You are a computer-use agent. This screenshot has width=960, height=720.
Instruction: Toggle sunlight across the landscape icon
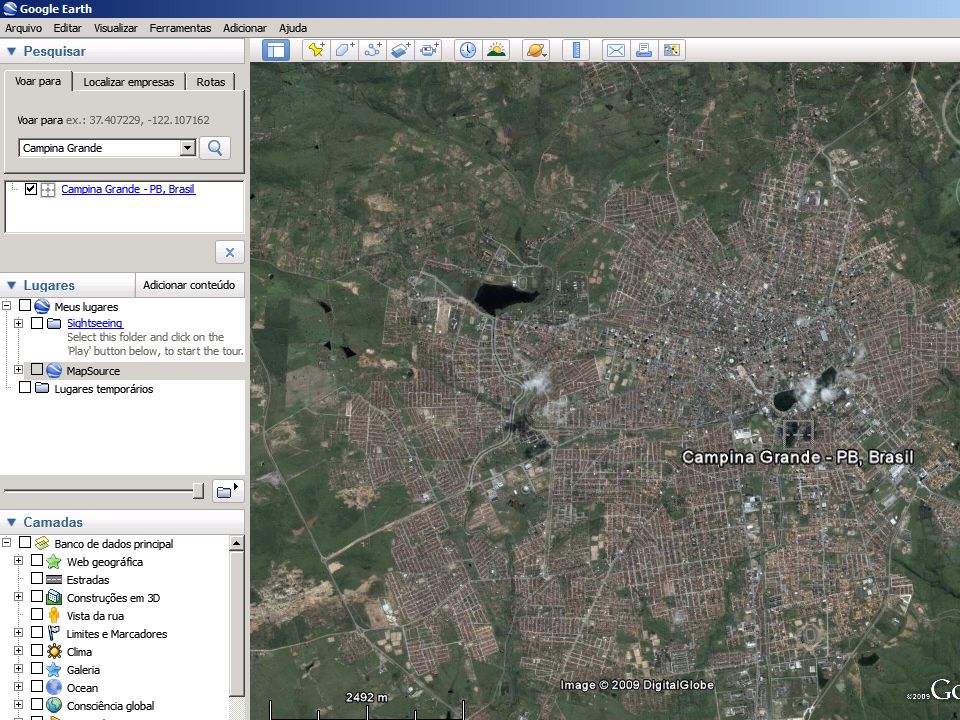click(496, 50)
